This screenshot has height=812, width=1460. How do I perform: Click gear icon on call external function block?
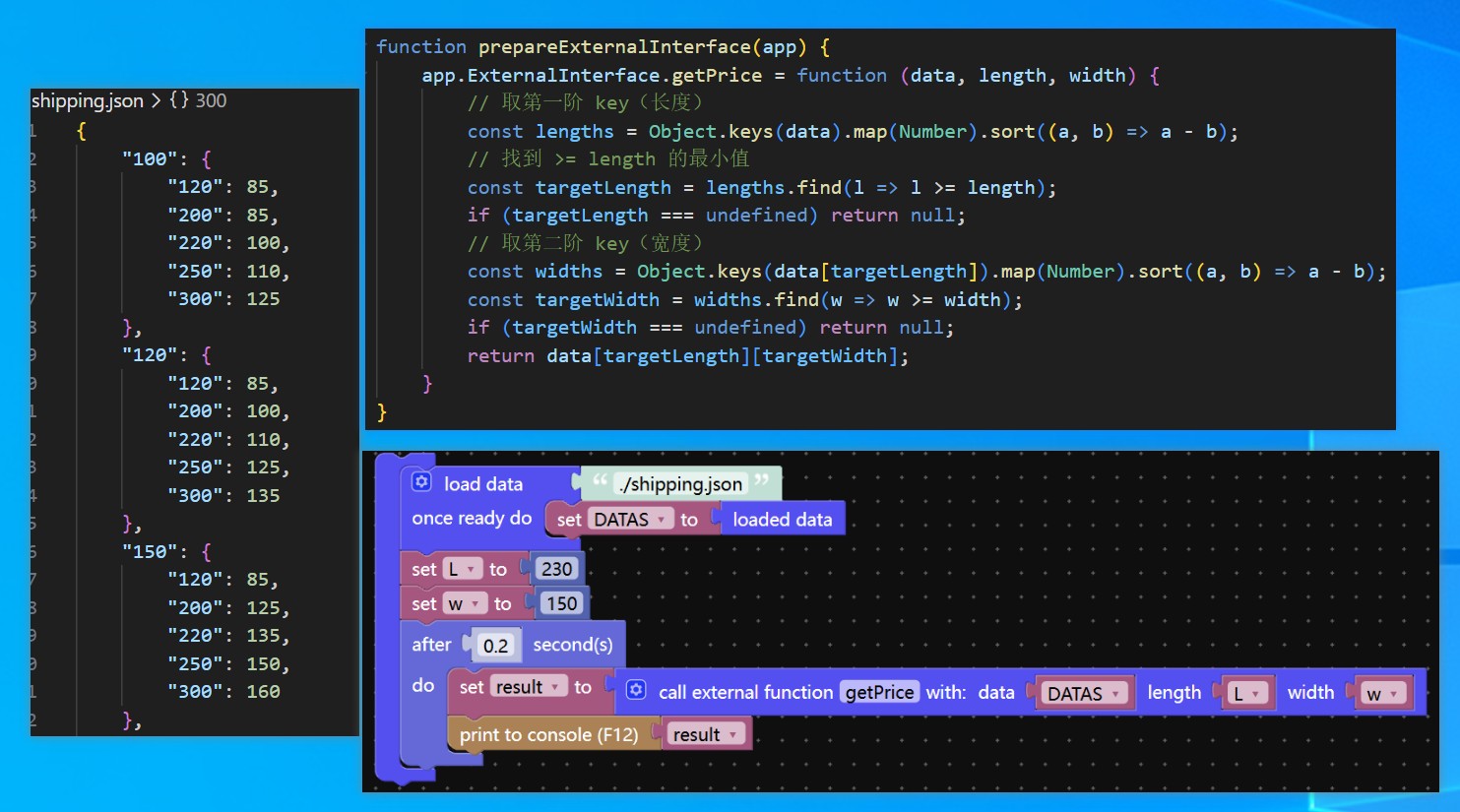[x=636, y=691]
